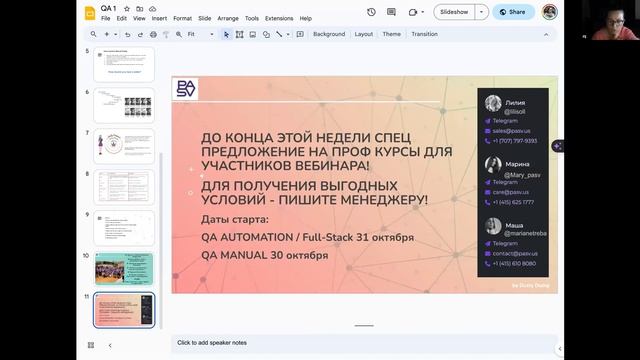This screenshot has height=360, width=640.
Task: Click the filmstrip vertical scrollbar
Action: click(x=161, y=241)
